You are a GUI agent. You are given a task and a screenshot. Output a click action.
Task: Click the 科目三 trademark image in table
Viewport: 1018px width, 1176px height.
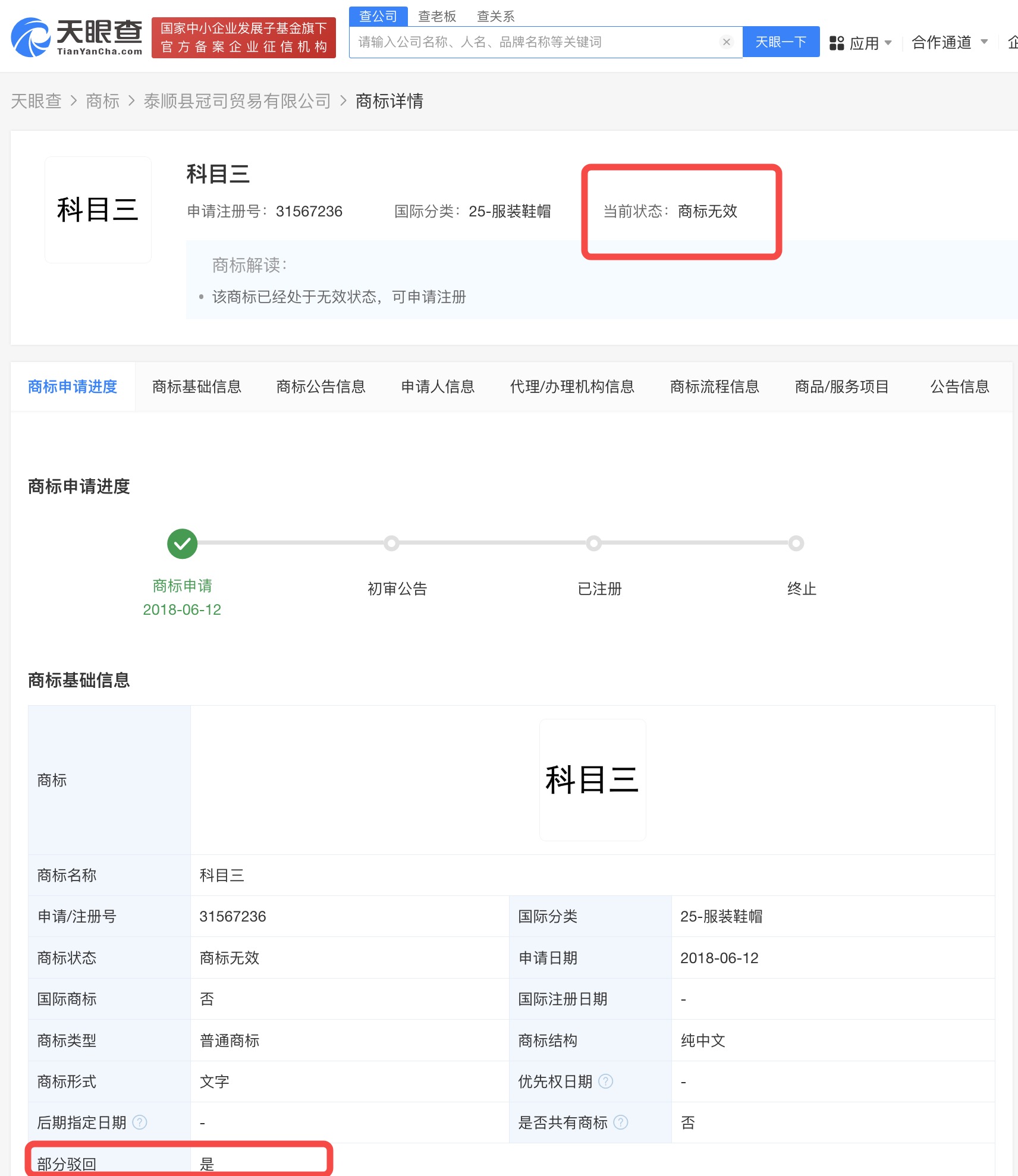pyautogui.click(x=593, y=779)
